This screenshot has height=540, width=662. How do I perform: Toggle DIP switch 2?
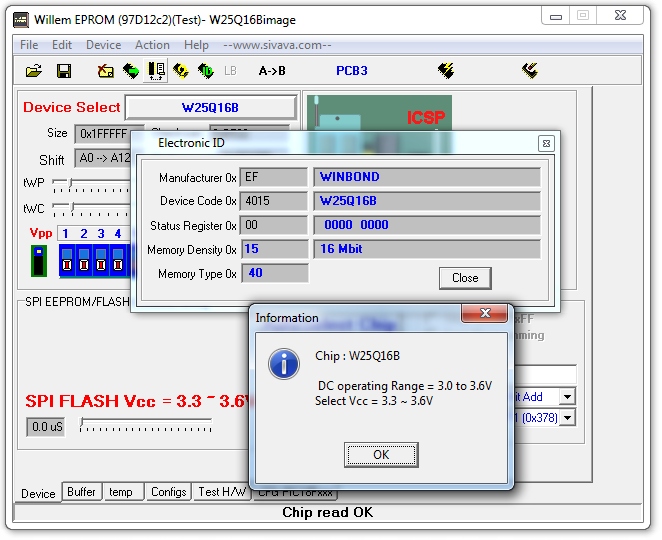coord(84,260)
